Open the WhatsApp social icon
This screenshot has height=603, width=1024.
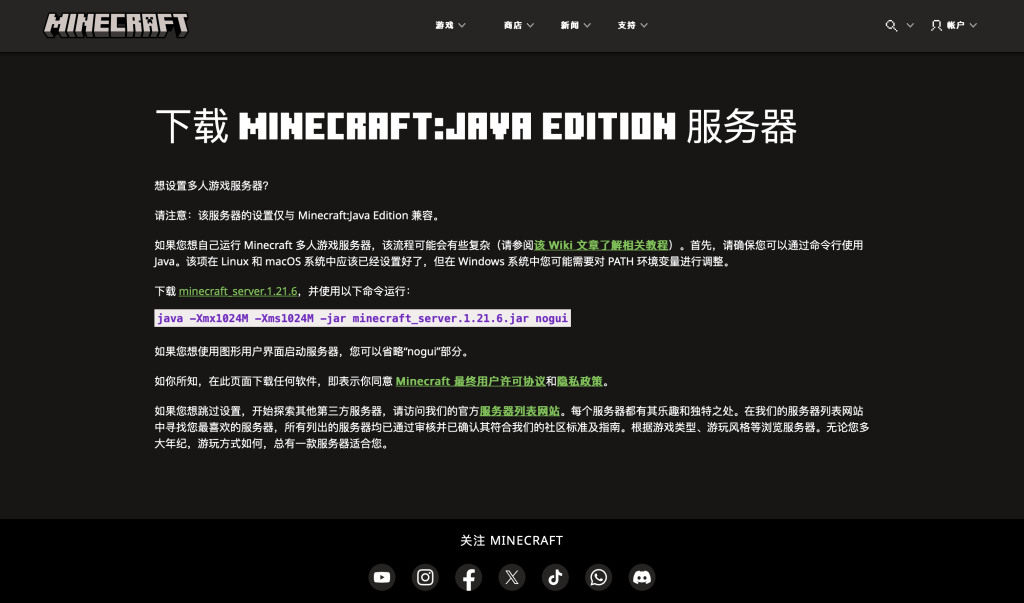599,577
